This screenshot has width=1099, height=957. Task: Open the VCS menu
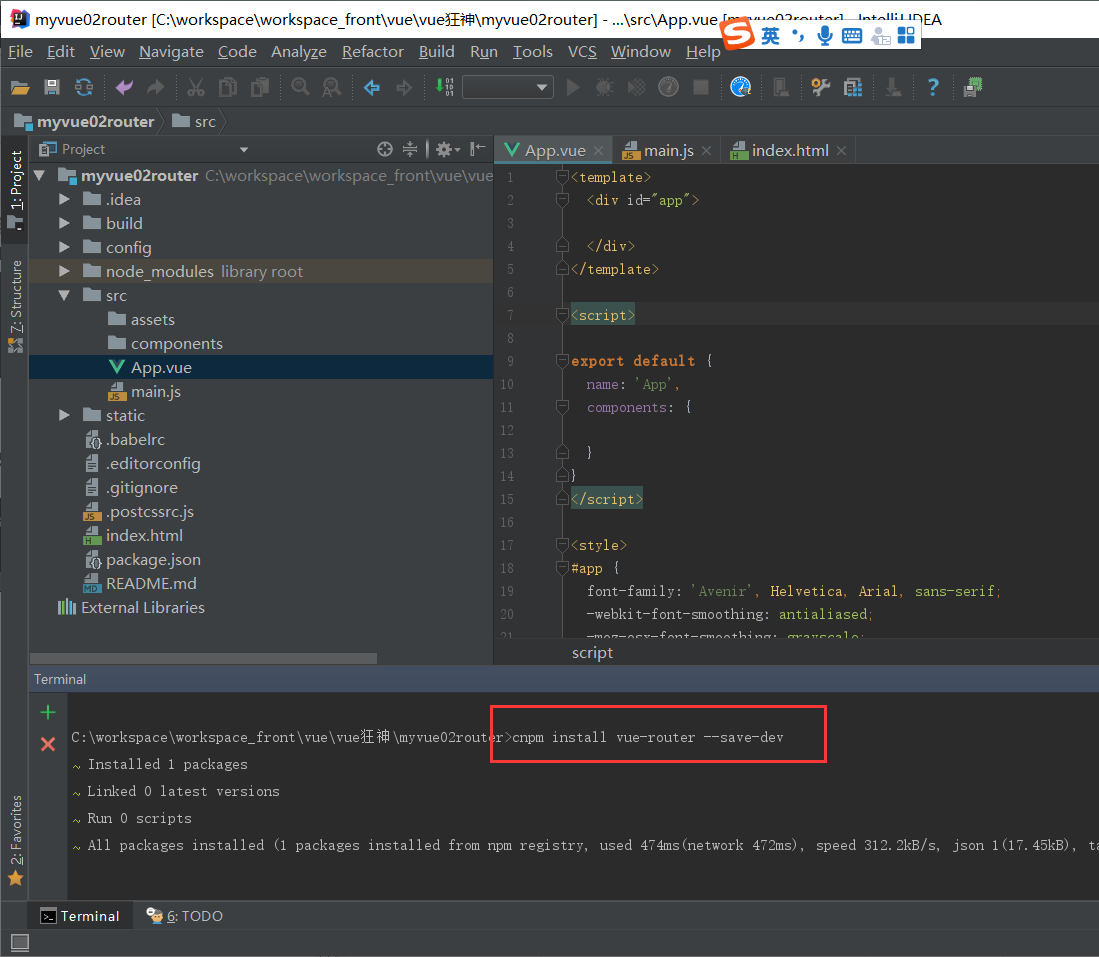pos(582,52)
